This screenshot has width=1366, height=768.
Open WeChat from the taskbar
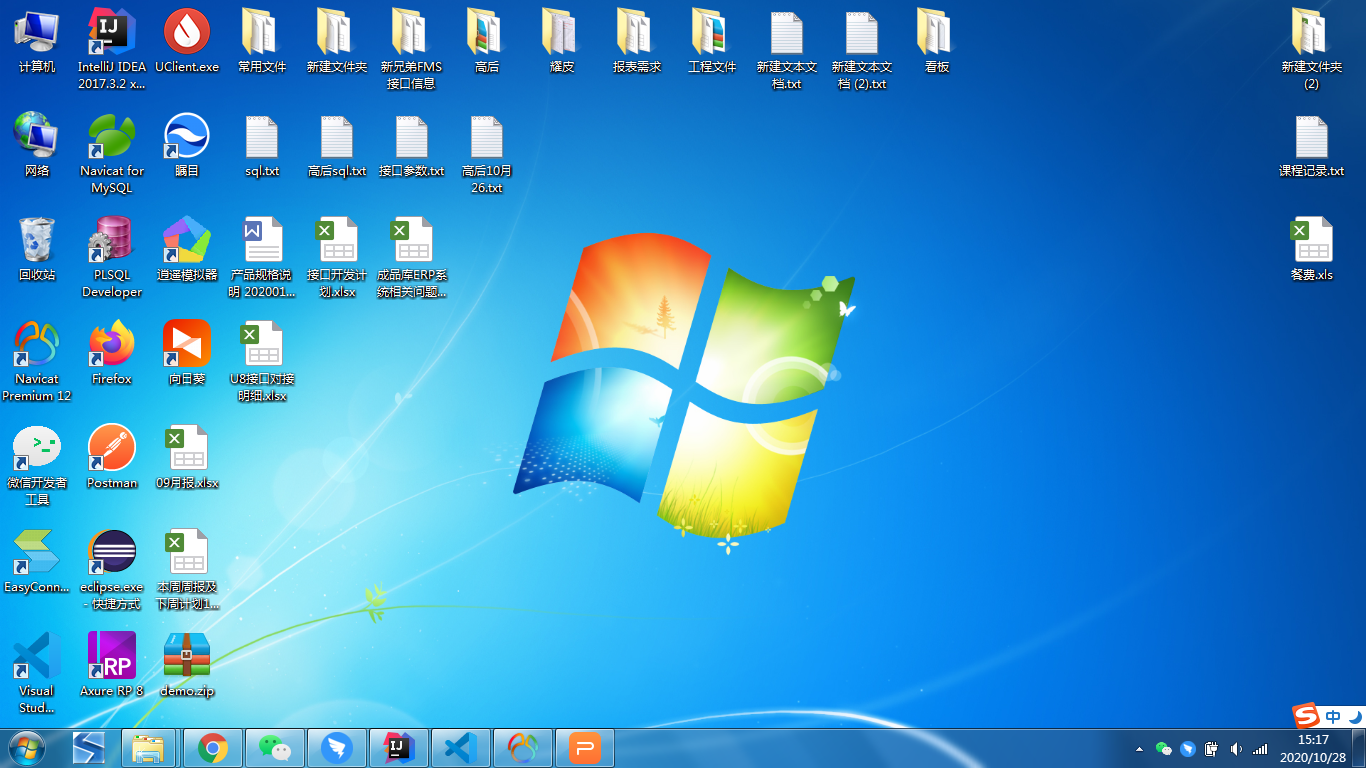click(274, 748)
